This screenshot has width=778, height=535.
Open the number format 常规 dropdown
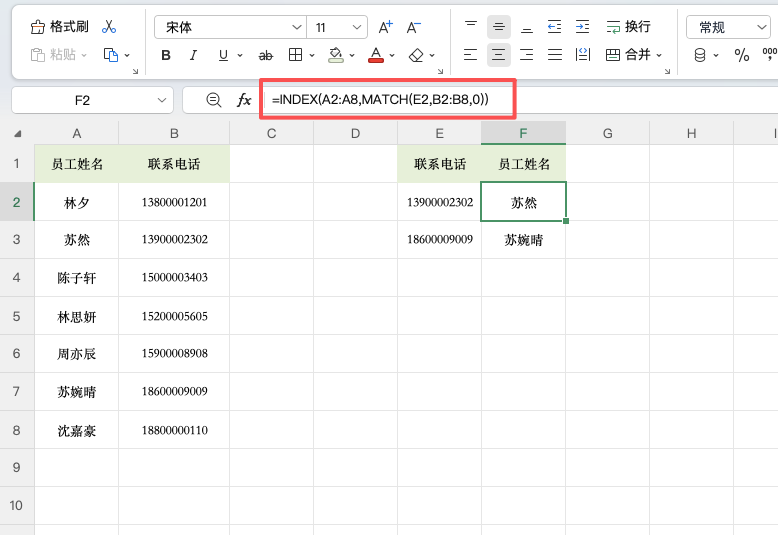(x=763, y=27)
